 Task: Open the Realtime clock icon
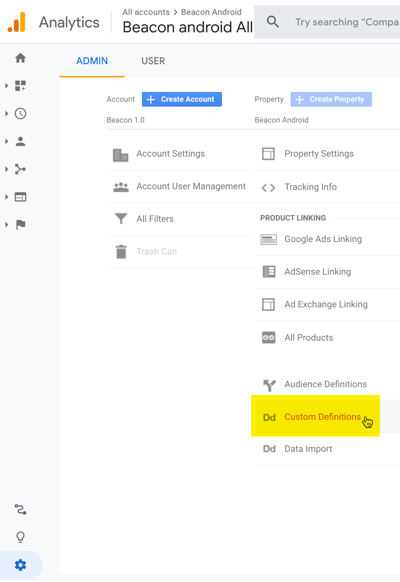tap(20, 114)
